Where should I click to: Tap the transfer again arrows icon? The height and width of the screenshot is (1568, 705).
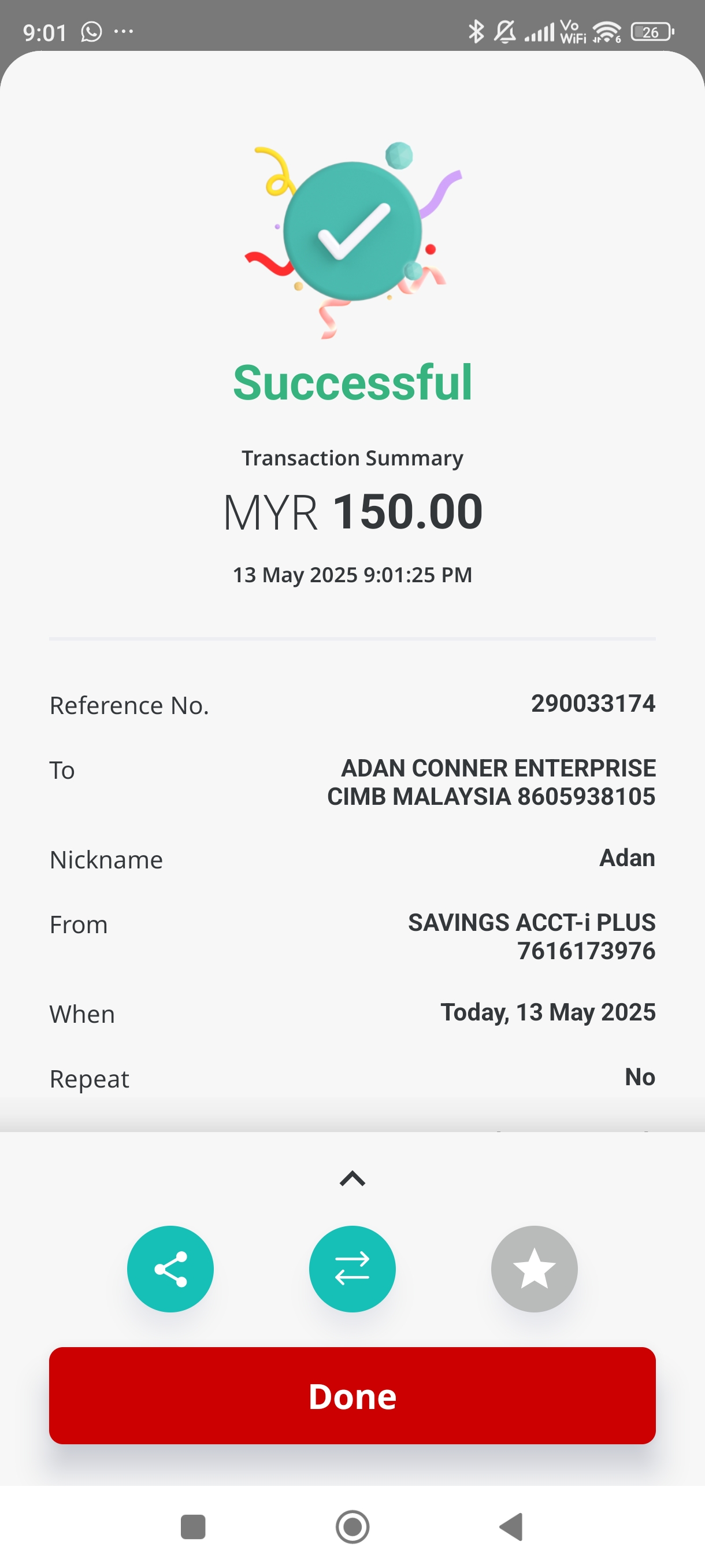pyautogui.click(x=352, y=1269)
